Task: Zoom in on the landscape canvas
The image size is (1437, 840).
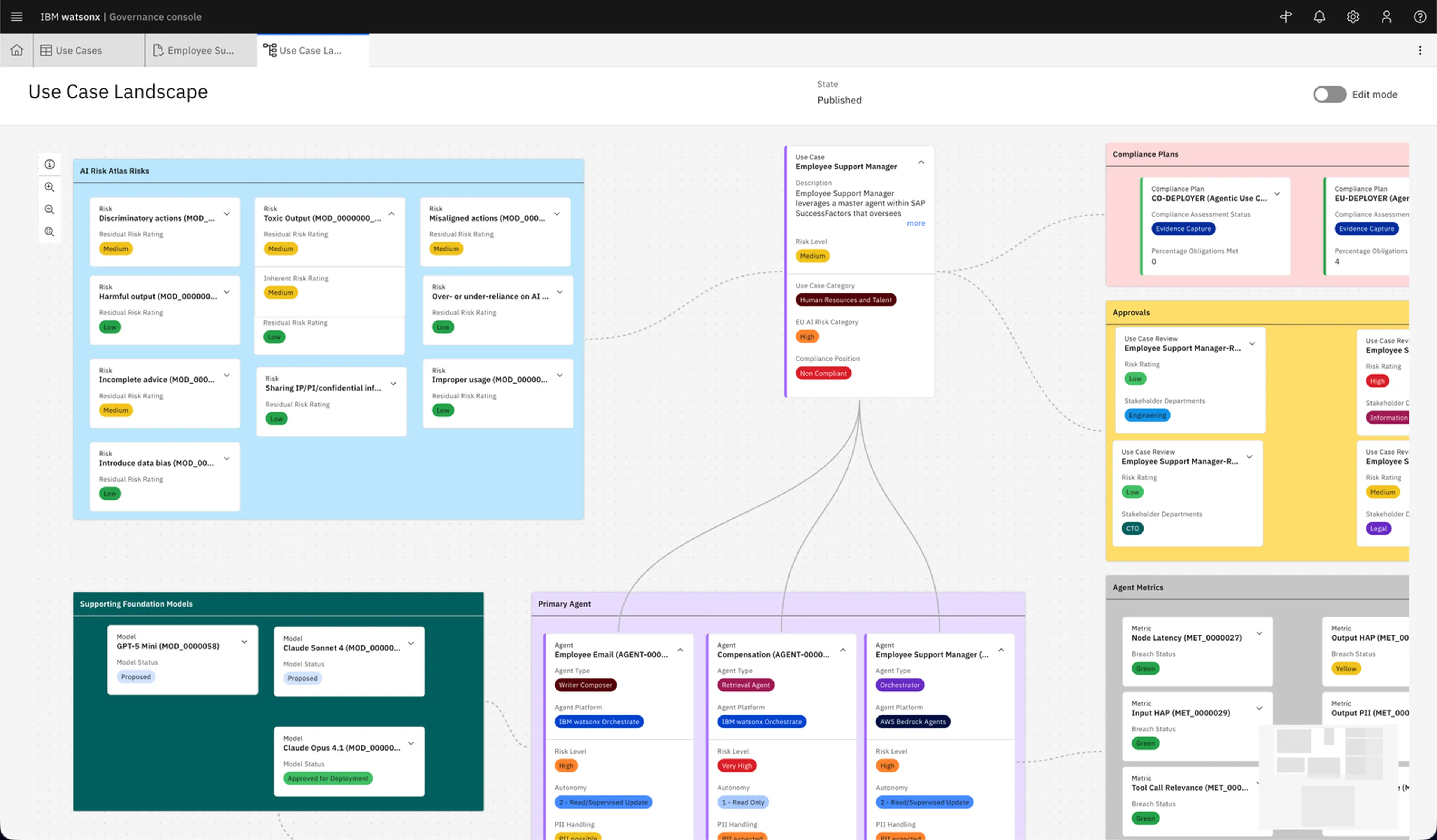Action: point(50,187)
